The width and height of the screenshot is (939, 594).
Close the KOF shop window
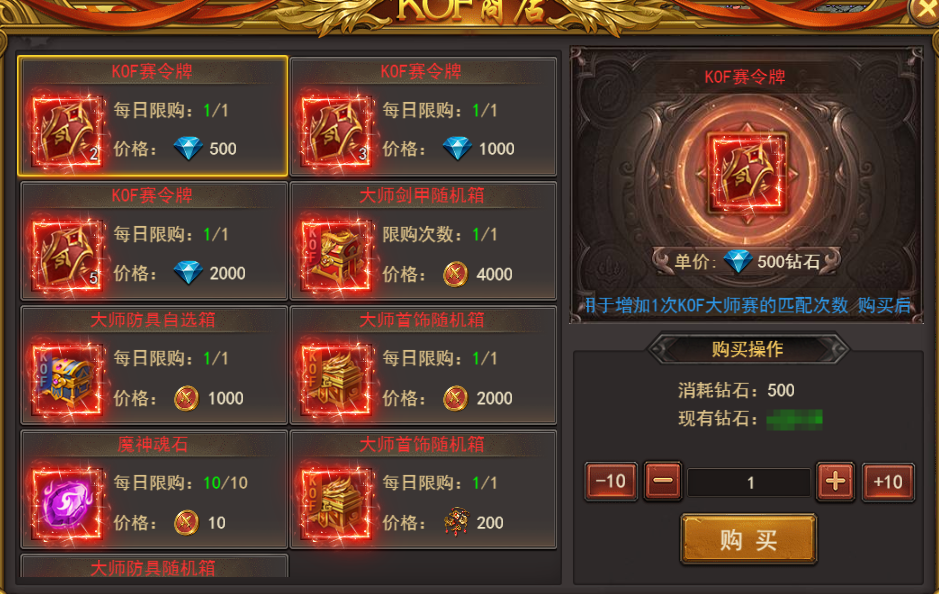(924, 10)
